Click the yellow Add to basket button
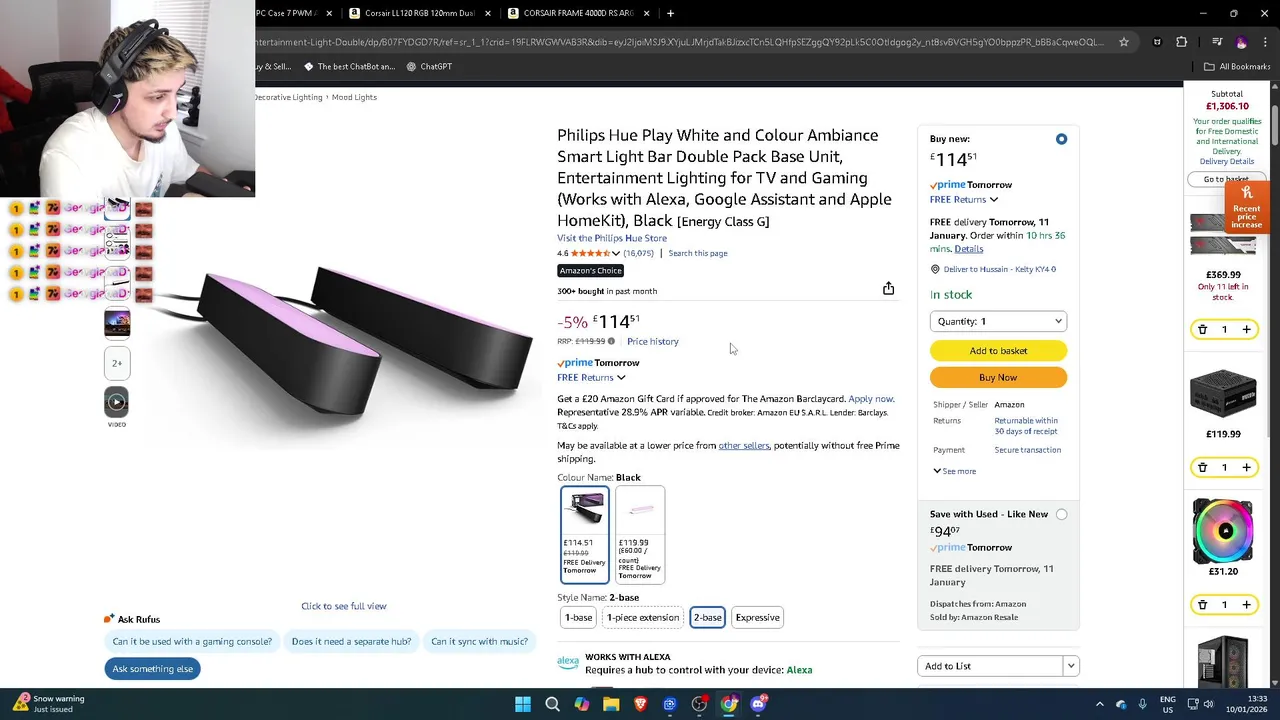 coord(998,351)
